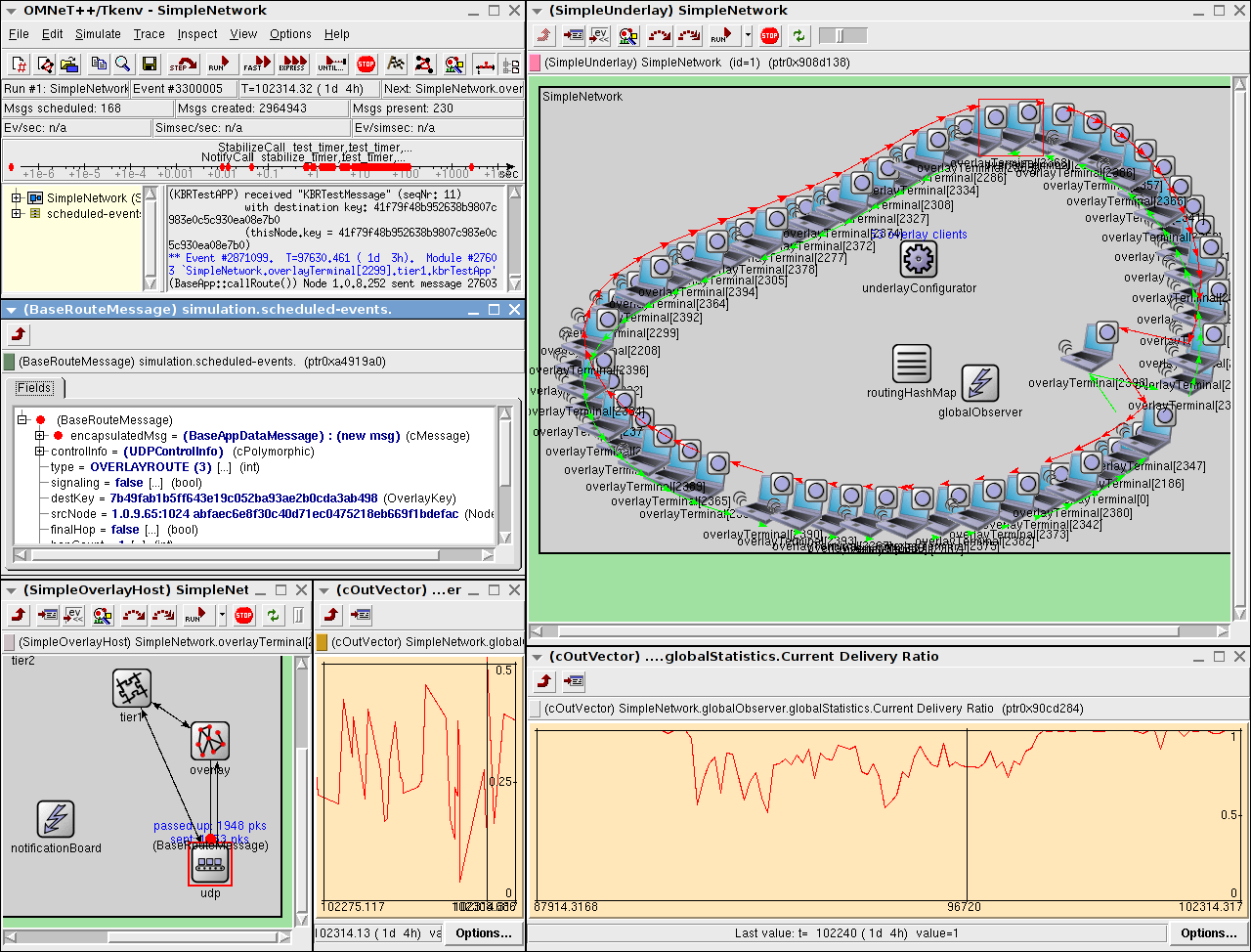Toggle the timeline display icon in Tkenv toolbar
1251x952 pixels.
(485, 65)
